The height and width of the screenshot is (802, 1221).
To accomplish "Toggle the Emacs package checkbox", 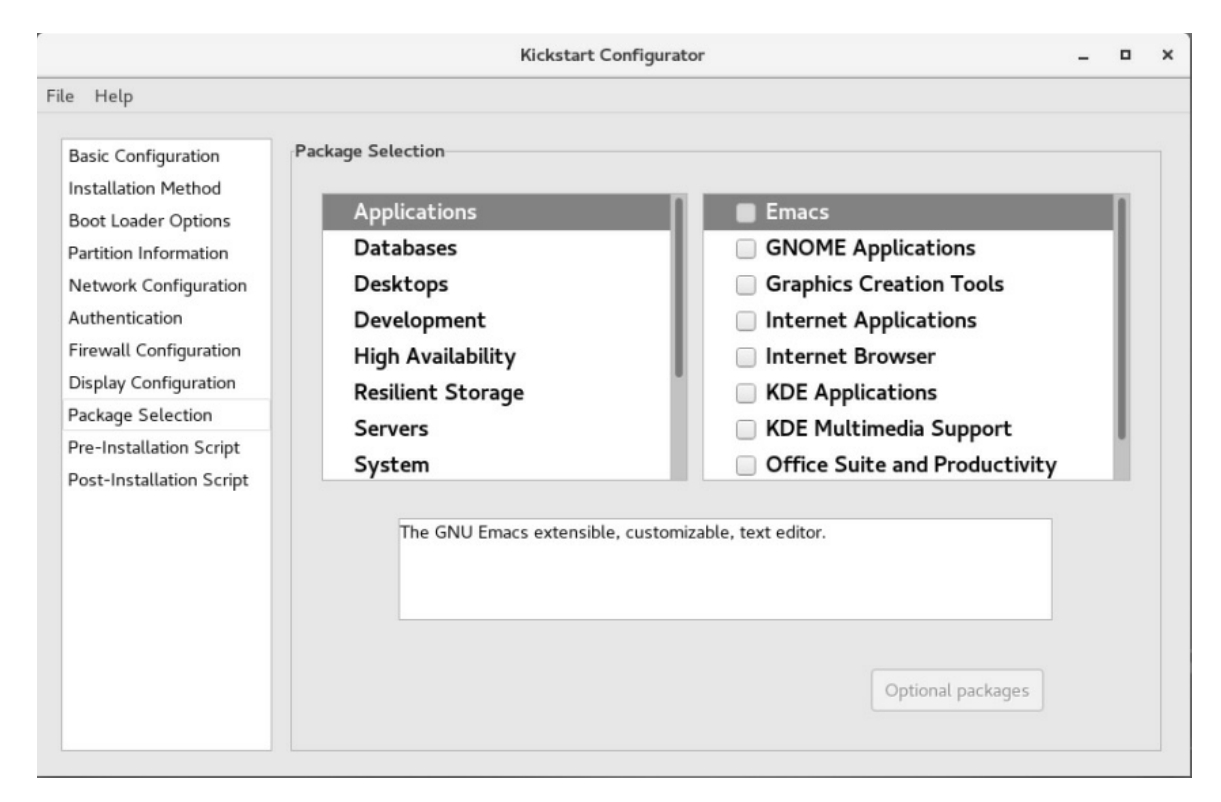I will [745, 212].
